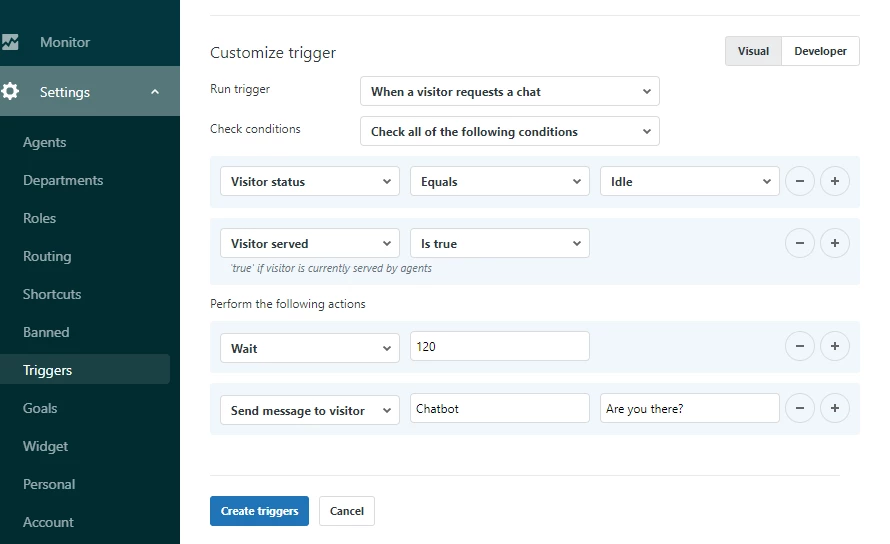890x544 pixels.
Task: Add an action after the Wait row
Action: click(834, 347)
